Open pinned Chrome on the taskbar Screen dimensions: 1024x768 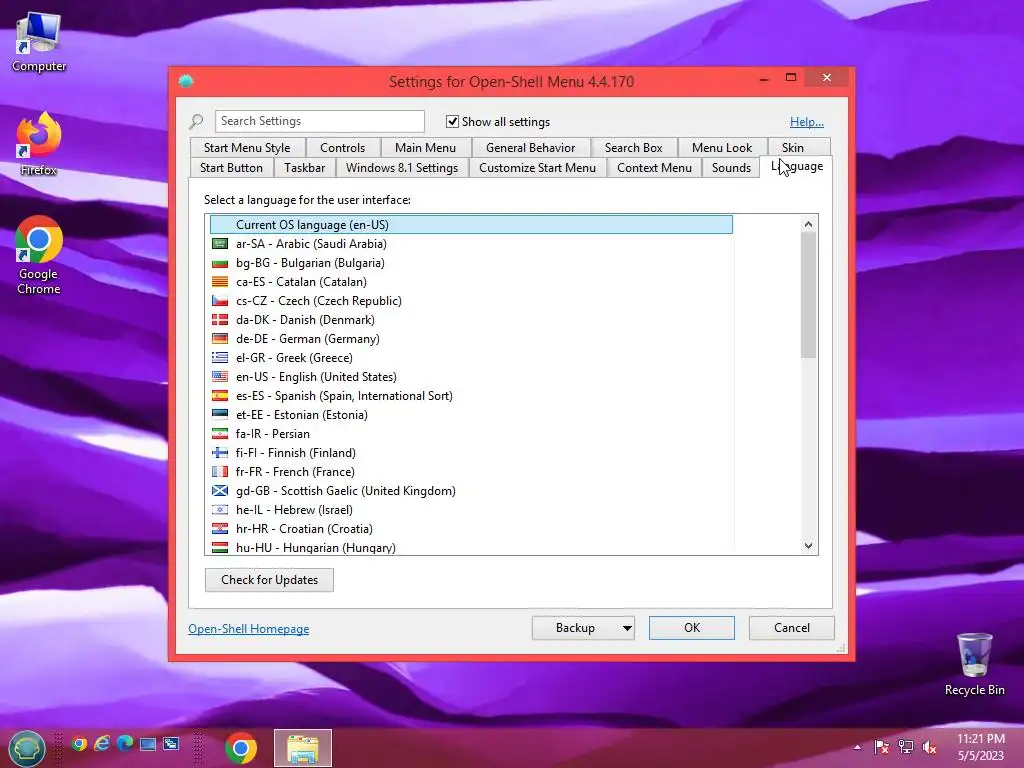pos(240,748)
